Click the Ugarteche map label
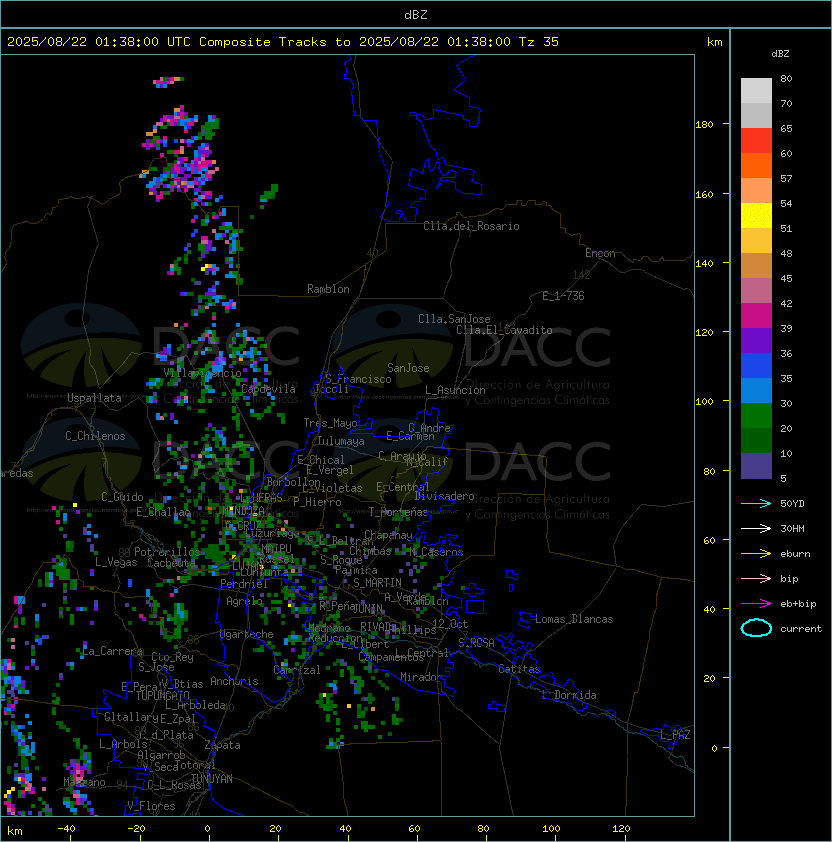This screenshot has height=842, width=832. click(247, 634)
